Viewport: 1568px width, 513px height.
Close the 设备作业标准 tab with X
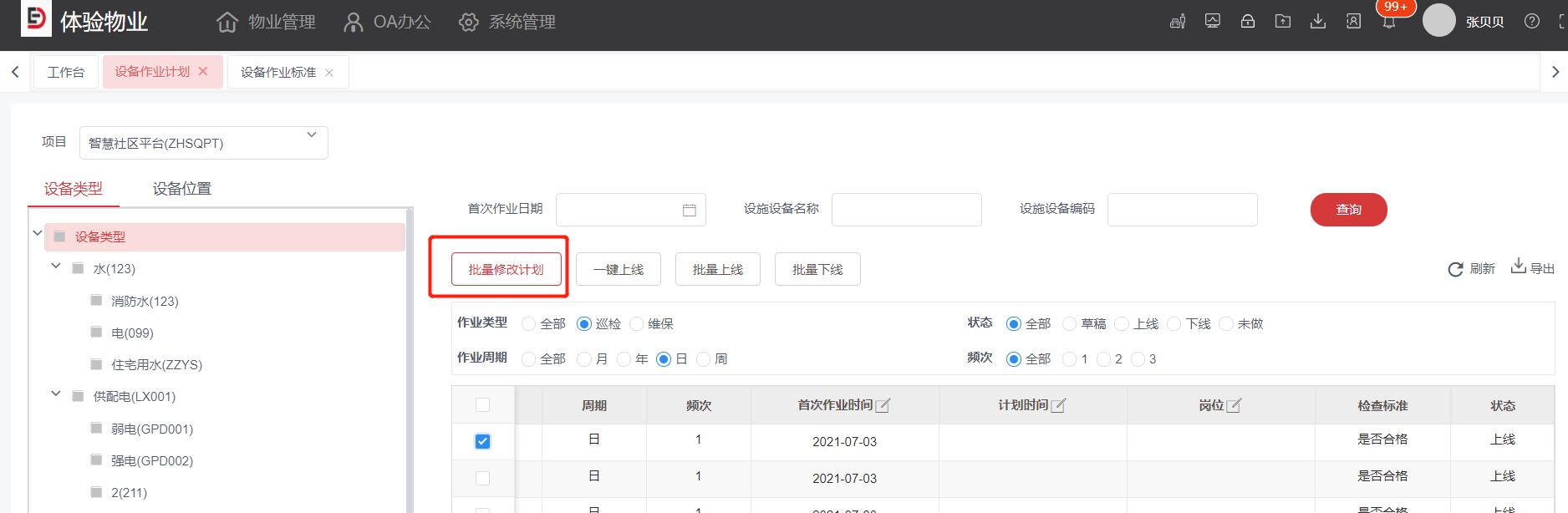(329, 73)
